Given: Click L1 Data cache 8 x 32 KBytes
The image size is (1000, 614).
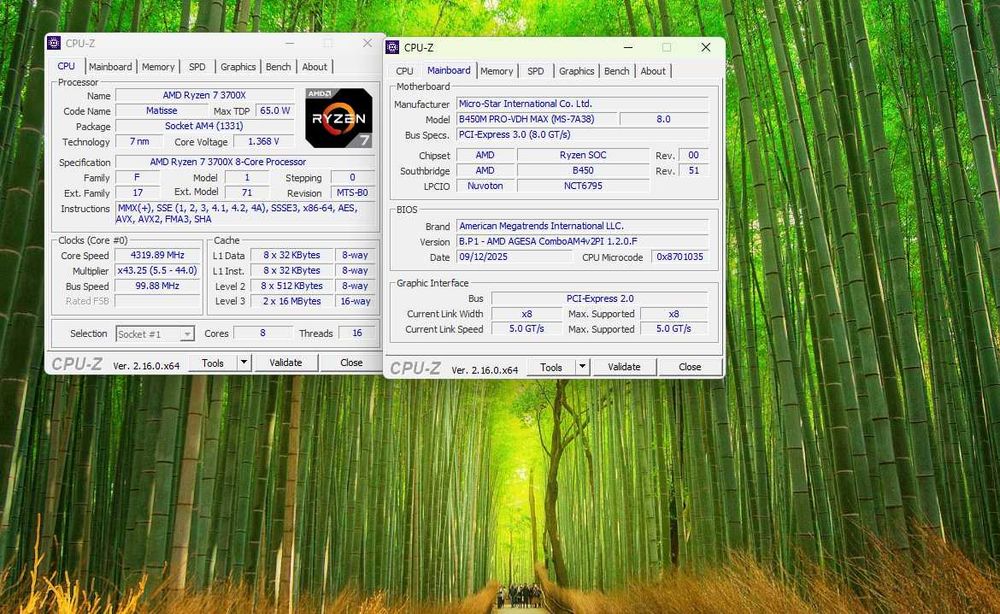Looking at the screenshot, I should coord(292,255).
